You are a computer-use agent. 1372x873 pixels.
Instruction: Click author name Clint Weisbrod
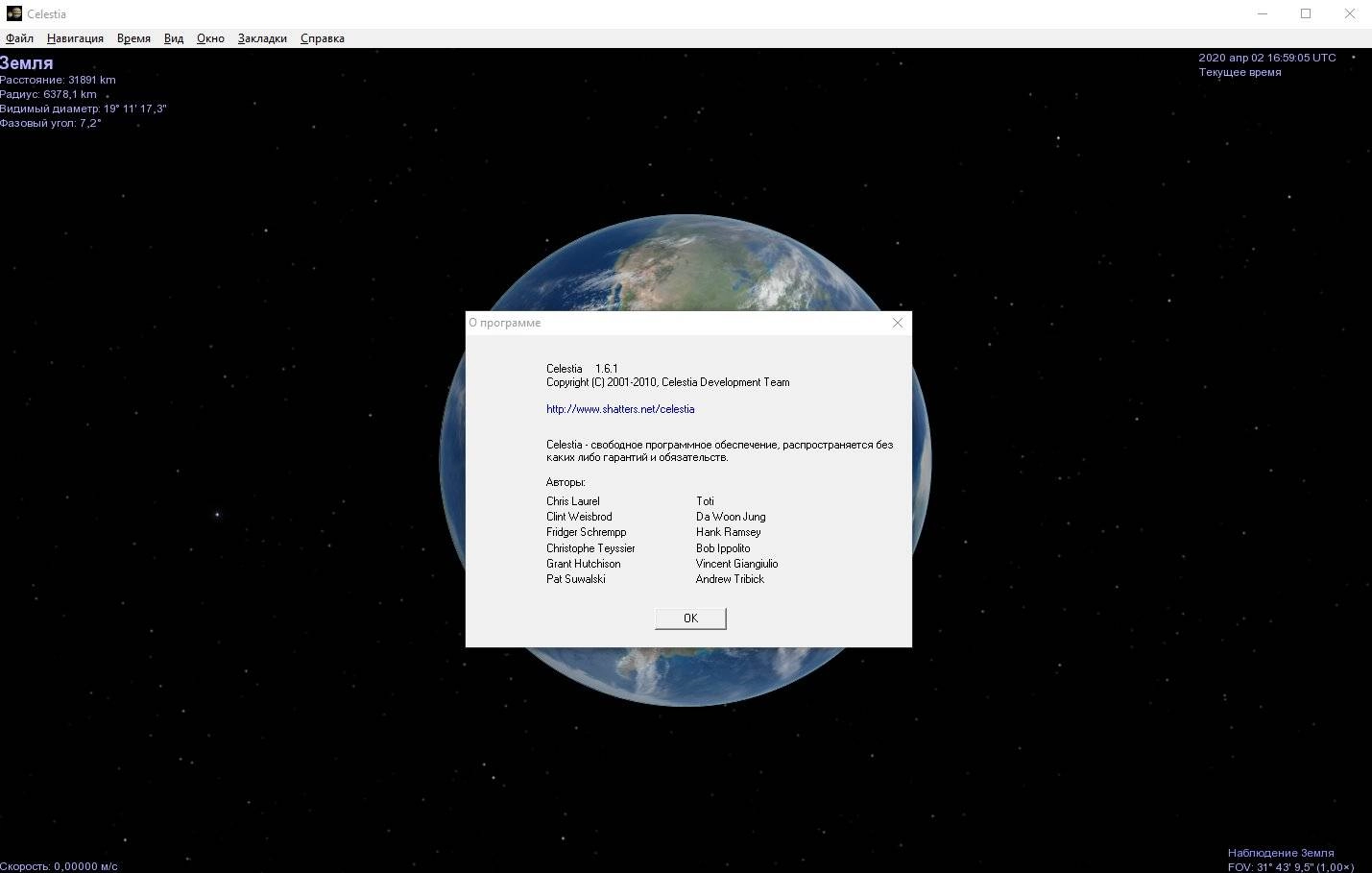579,517
